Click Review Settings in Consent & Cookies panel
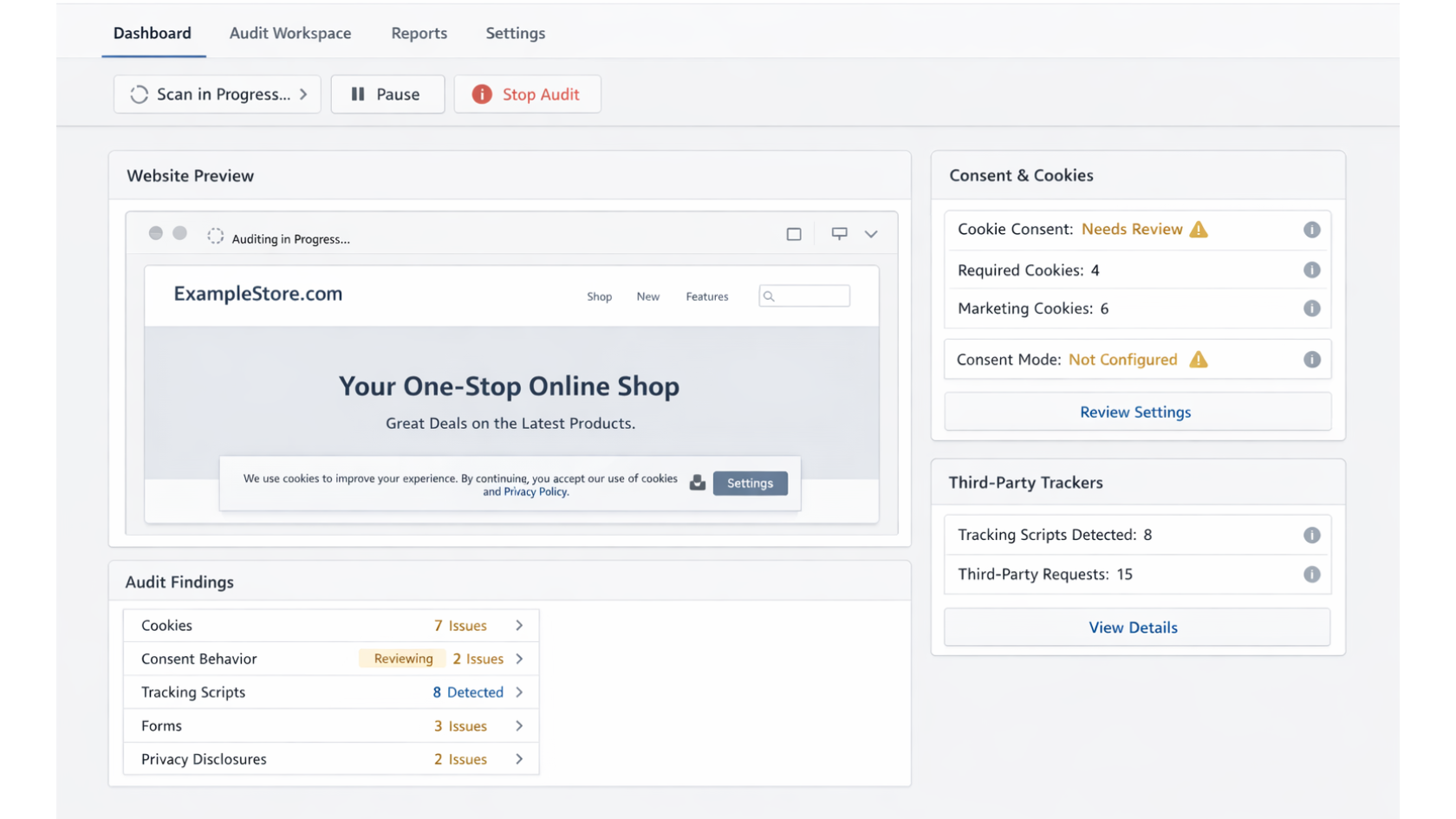 (x=1135, y=412)
